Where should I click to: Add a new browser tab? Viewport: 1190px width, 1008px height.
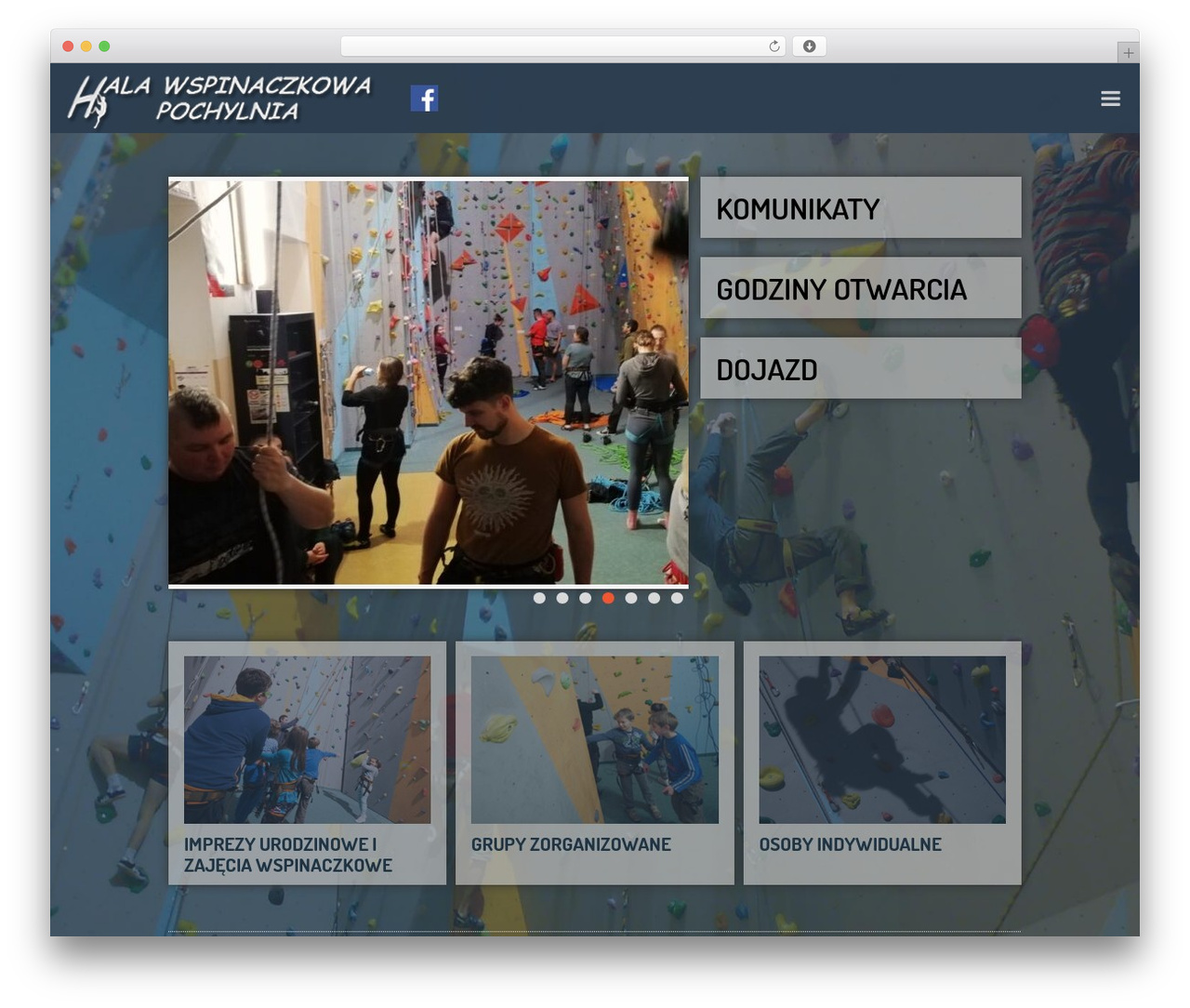click(x=1128, y=53)
